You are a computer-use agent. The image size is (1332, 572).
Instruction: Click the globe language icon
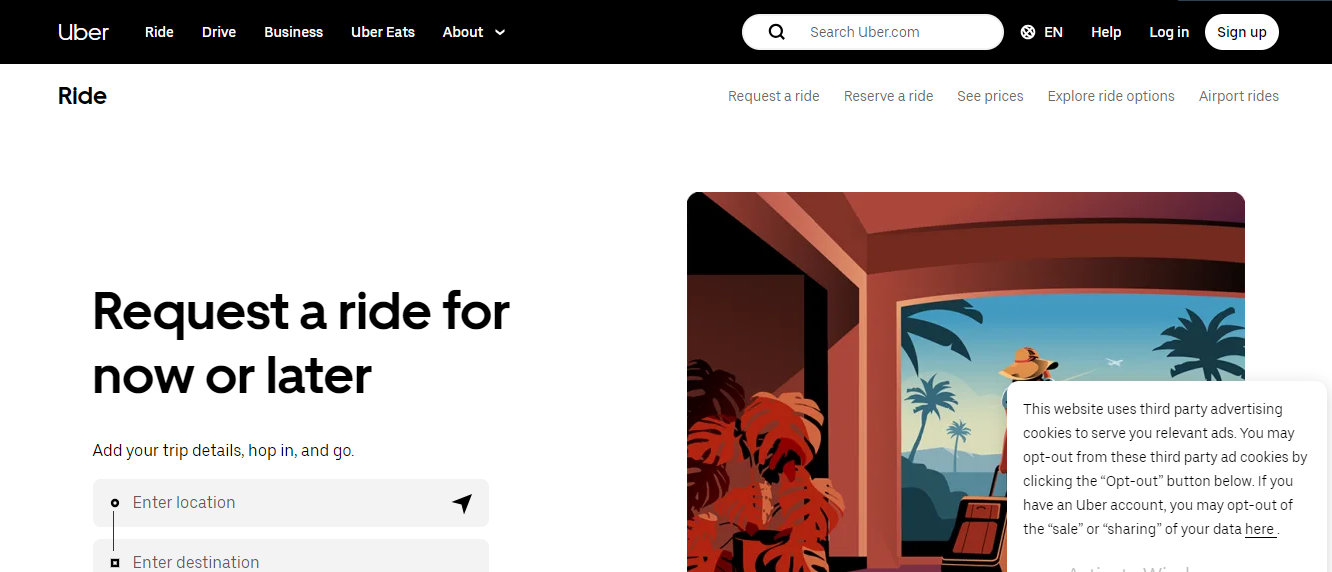click(x=1028, y=32)
